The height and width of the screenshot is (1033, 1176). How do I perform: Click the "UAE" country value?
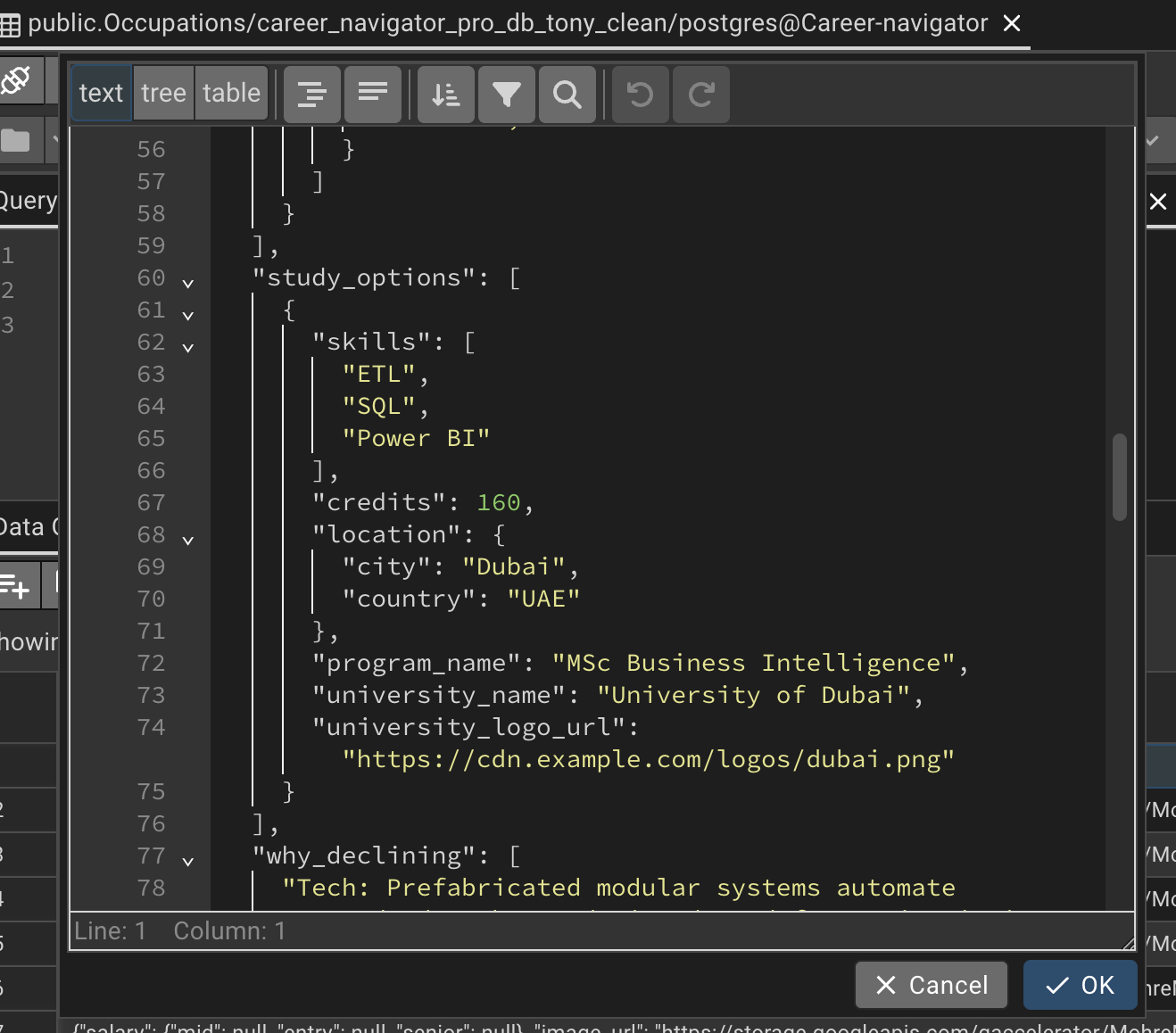click(x=544, y=599)
